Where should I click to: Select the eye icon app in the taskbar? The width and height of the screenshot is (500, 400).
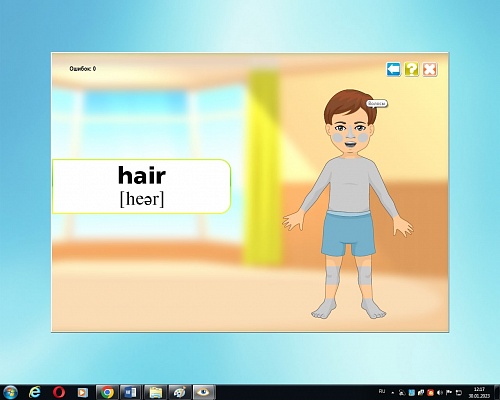tap(204, 392)
